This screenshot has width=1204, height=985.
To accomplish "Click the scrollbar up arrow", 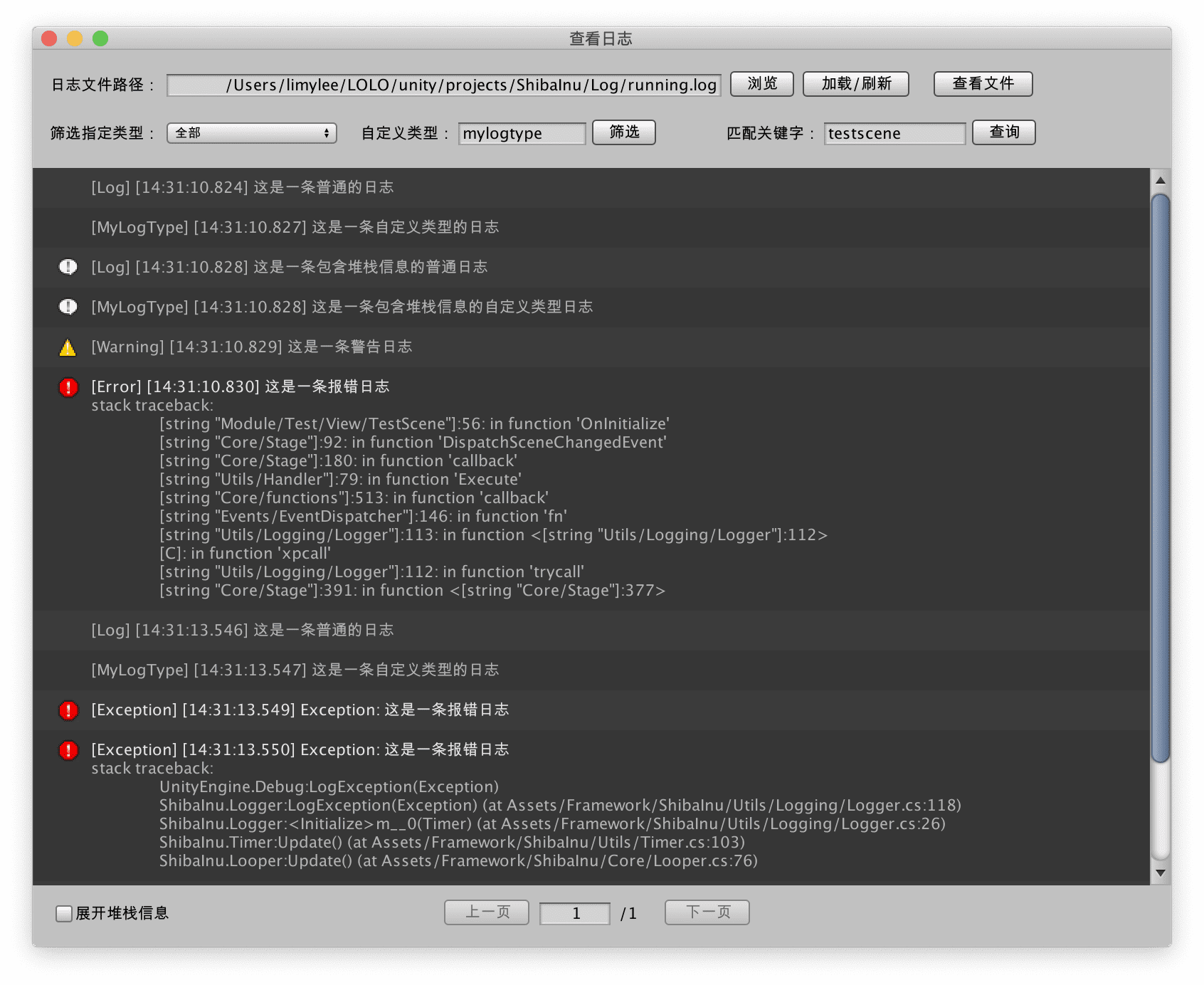I will [x=1161, y=181].
